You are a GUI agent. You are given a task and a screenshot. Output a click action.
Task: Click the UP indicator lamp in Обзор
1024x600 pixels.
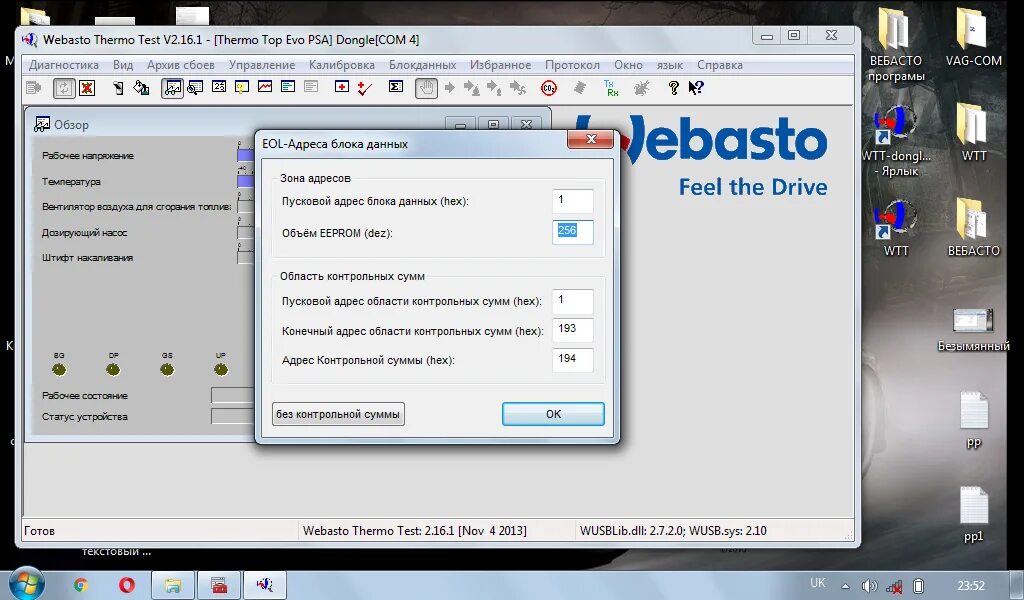(x=221, y=370)
